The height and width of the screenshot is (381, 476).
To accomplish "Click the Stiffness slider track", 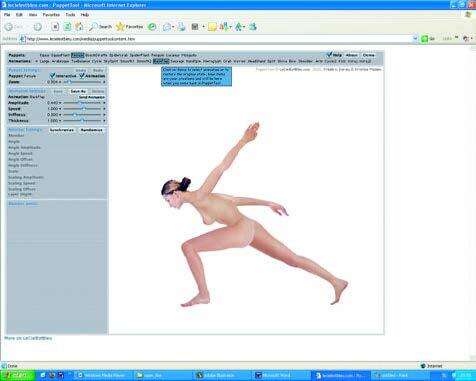I will [82, 115].
